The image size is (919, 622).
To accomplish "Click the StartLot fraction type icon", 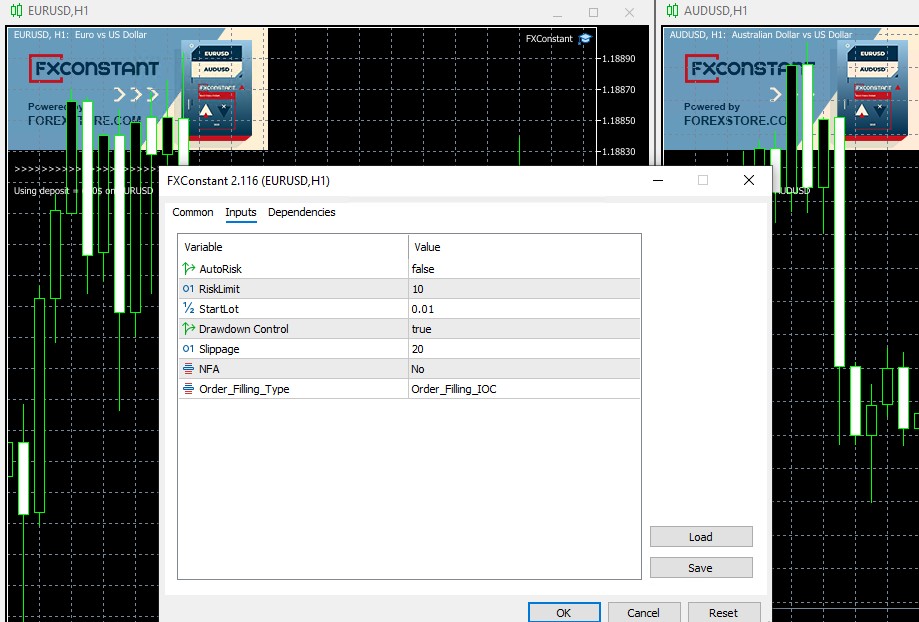I will 189,309.
